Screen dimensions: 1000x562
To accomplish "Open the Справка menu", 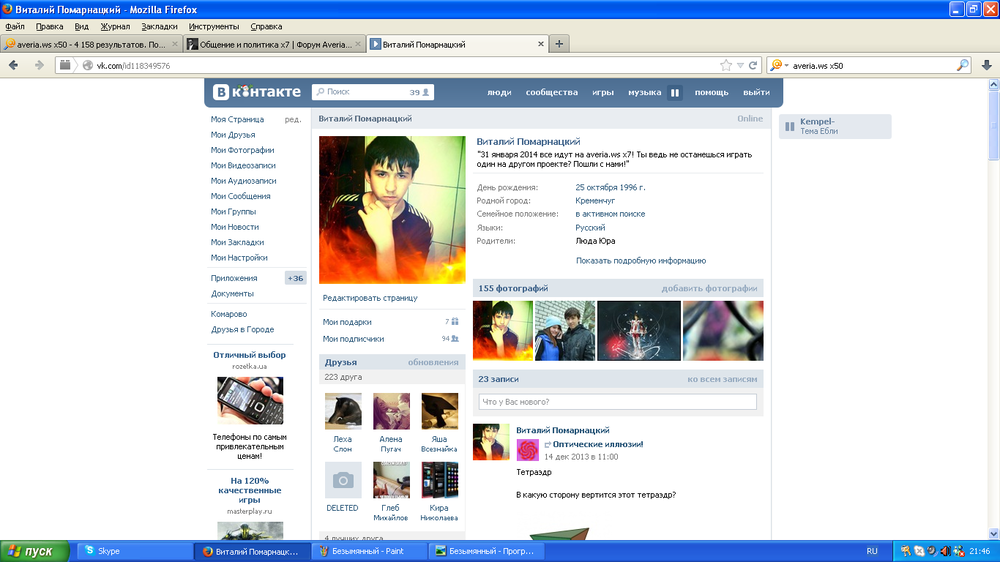I will (266, 26).
